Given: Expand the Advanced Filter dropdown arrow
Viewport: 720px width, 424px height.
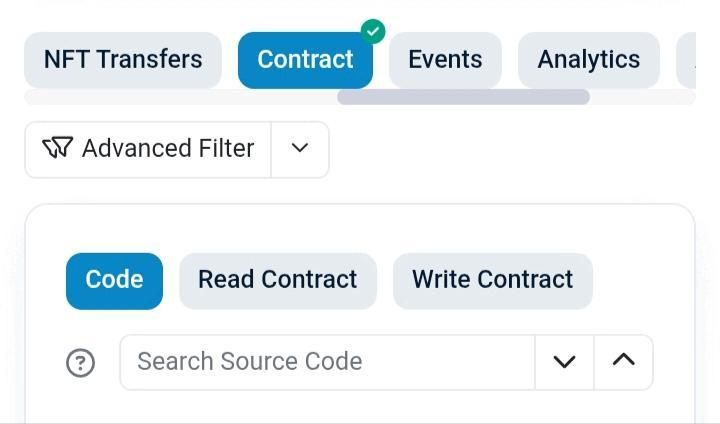Looking at the screenshot, I should [x=299, y=149].
